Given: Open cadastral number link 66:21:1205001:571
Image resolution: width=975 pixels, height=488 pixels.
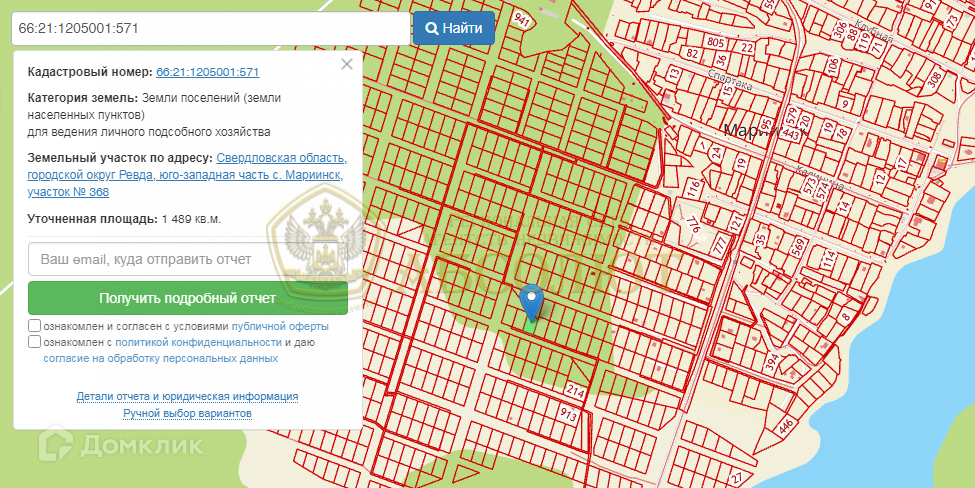Looking at the screenshot, I should [208, 72].
